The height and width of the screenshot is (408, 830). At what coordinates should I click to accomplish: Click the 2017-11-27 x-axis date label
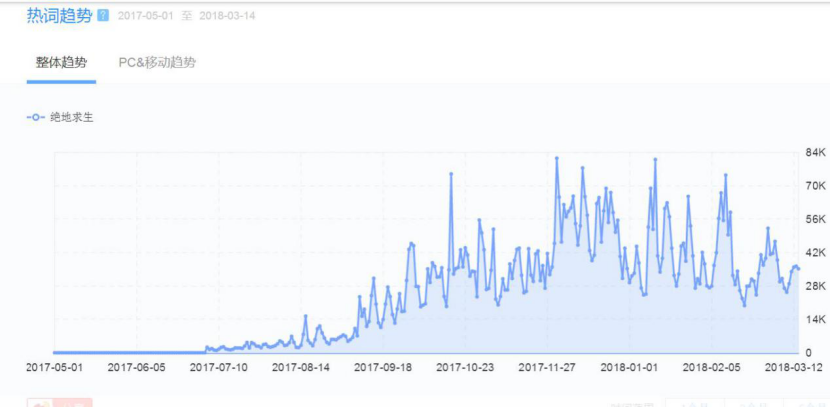546,367
